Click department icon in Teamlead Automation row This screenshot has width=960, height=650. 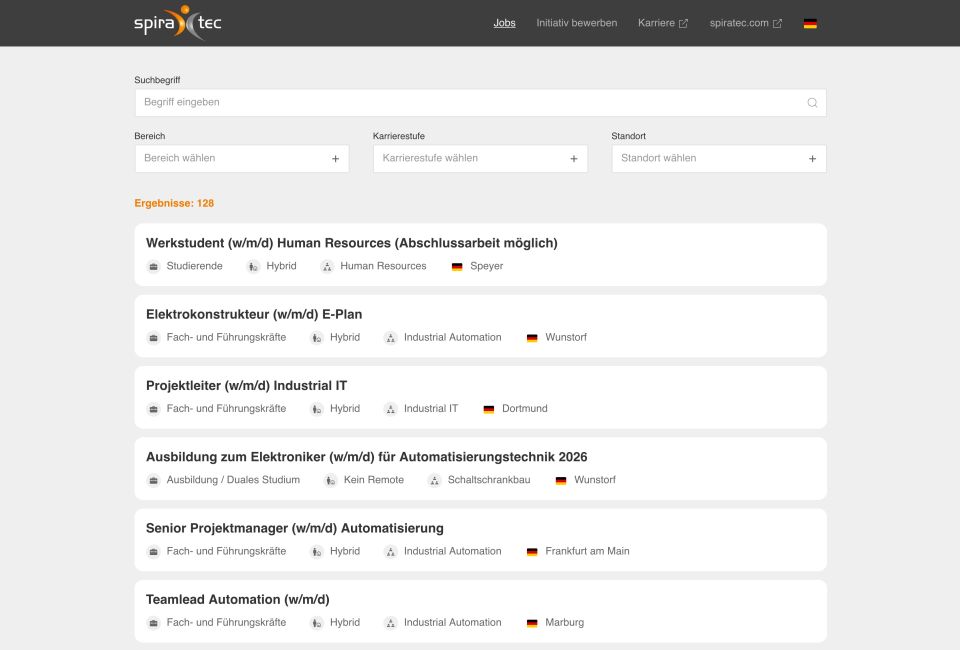[391, 623]
